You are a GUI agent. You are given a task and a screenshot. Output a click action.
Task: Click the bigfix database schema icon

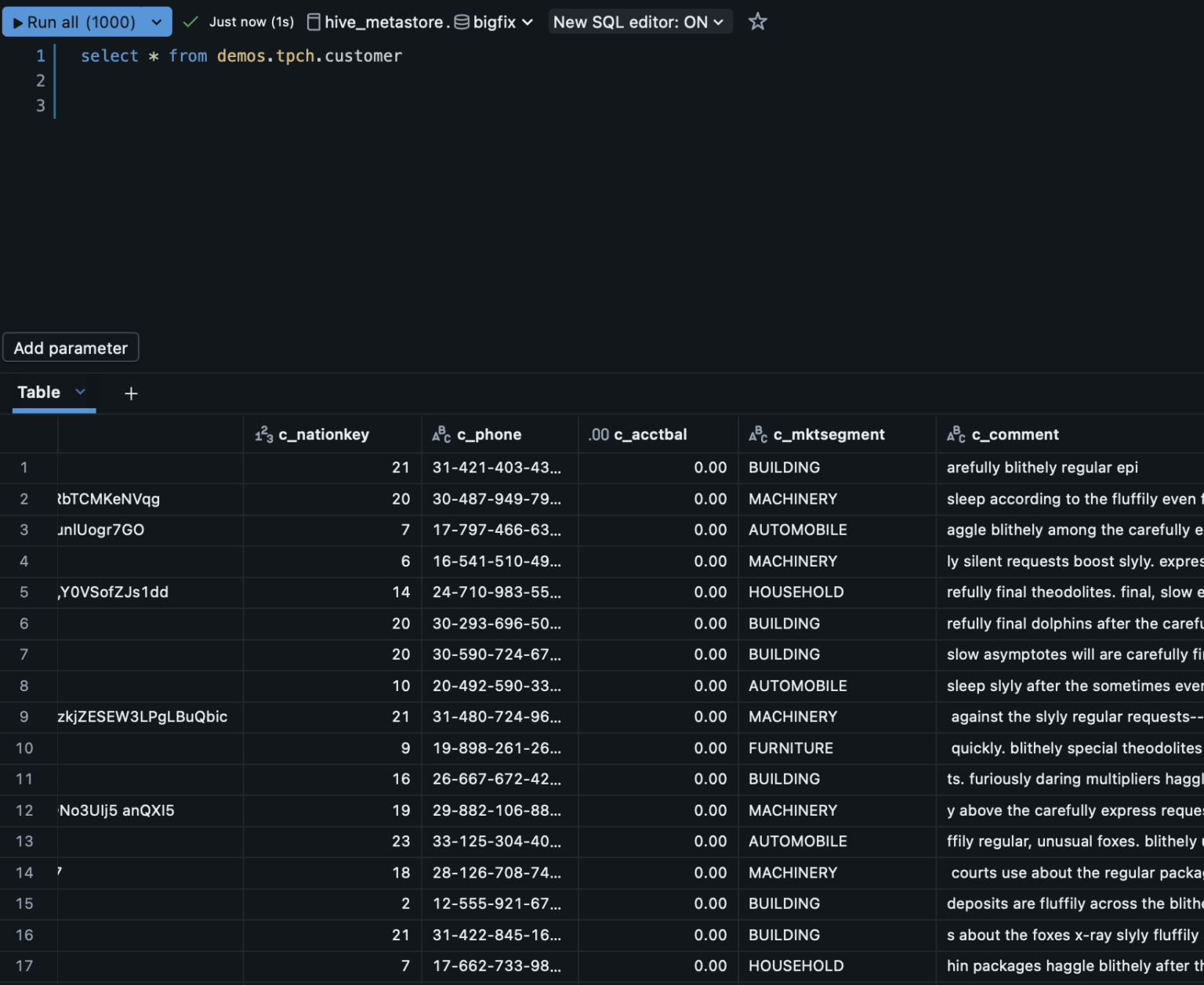462,22
